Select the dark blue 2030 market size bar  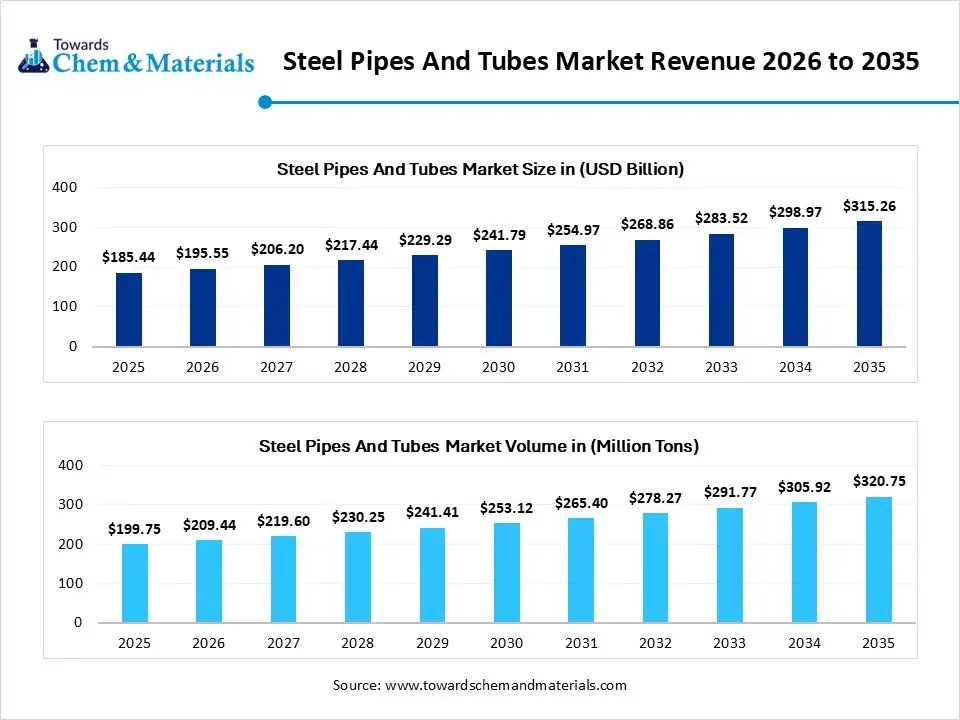pos(499,298)
